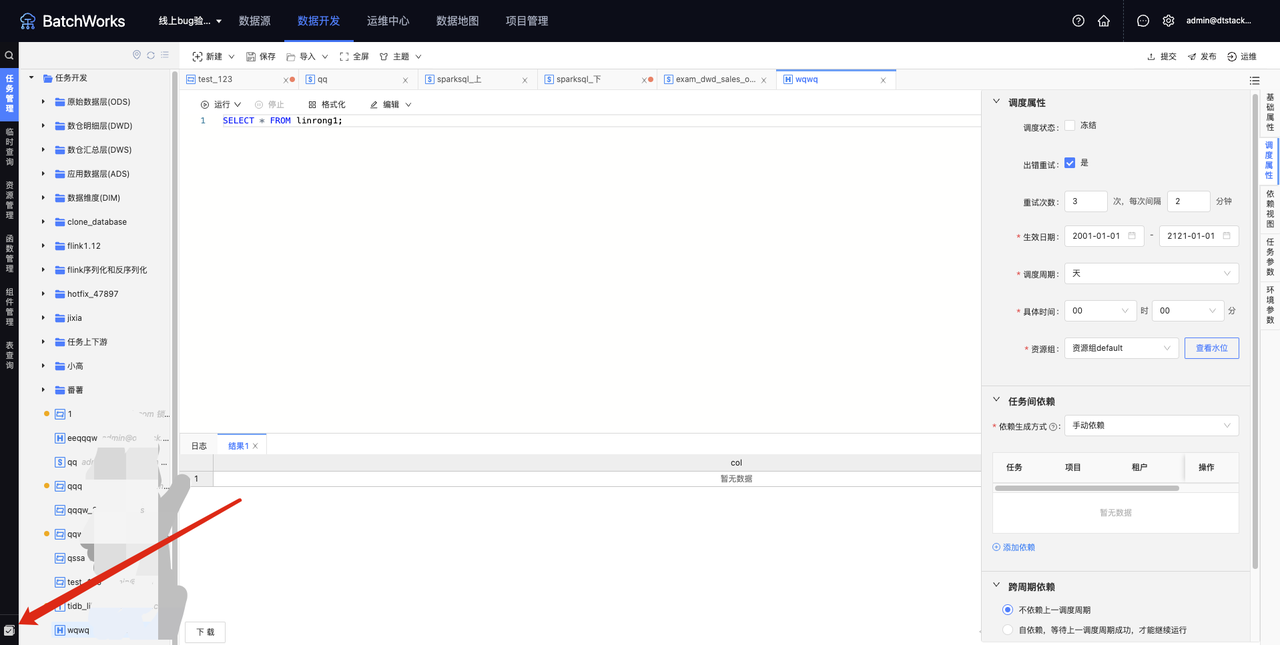Open calendar icon in the 2001-01-01 date field
Viewport: 1280px width, 645px height.
click(x=1132, y=236)
